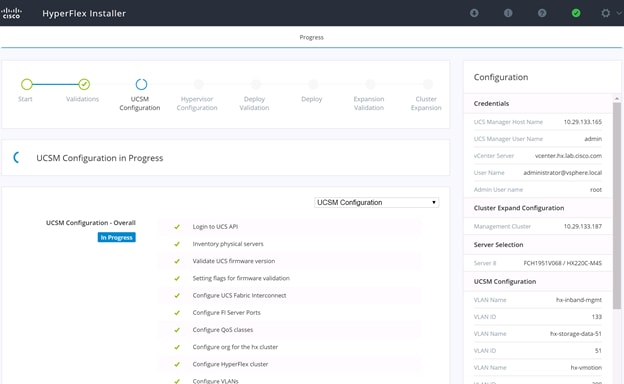Click the checkmark beside Configure QoS classes
The image size is (624, 384).
[177, 330]
